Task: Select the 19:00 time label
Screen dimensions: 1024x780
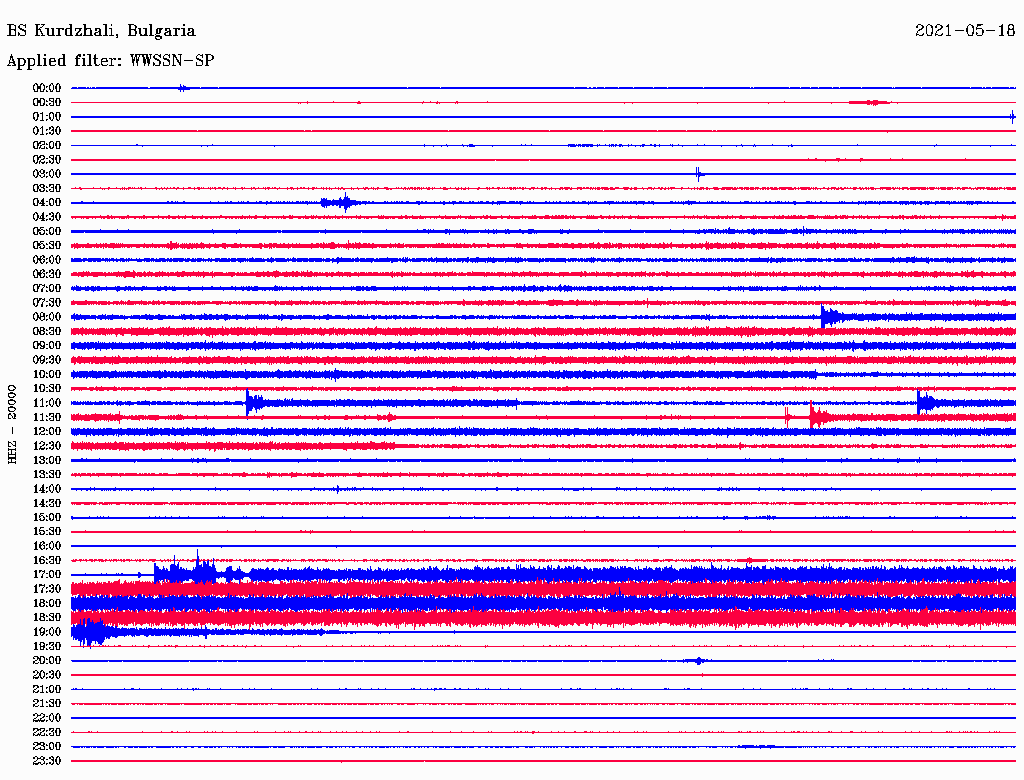Action: tap(47, 632)
